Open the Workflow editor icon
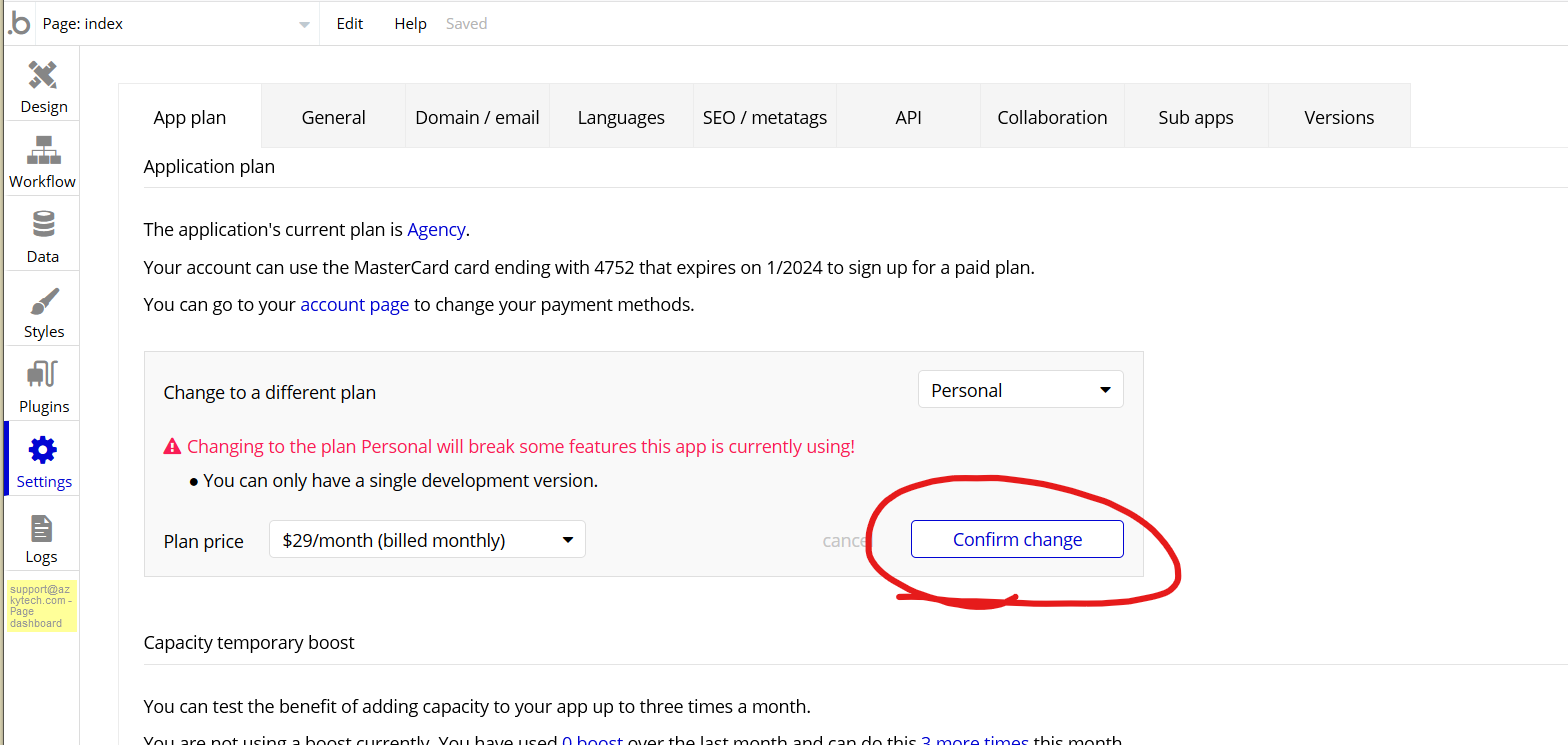The image size is (1568, 745). point(43,151)
